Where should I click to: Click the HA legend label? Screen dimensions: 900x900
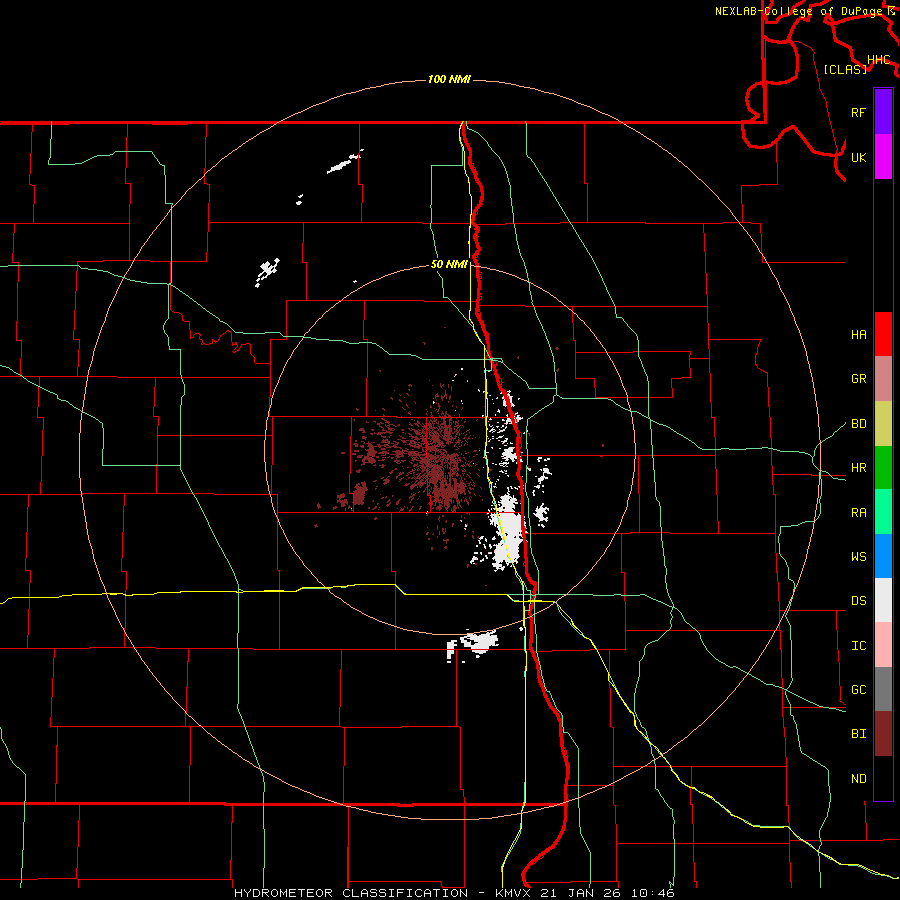tap(858, 335)
